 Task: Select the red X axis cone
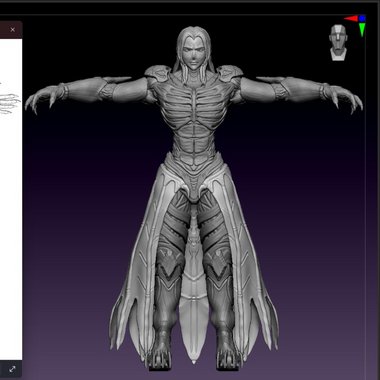351,18
